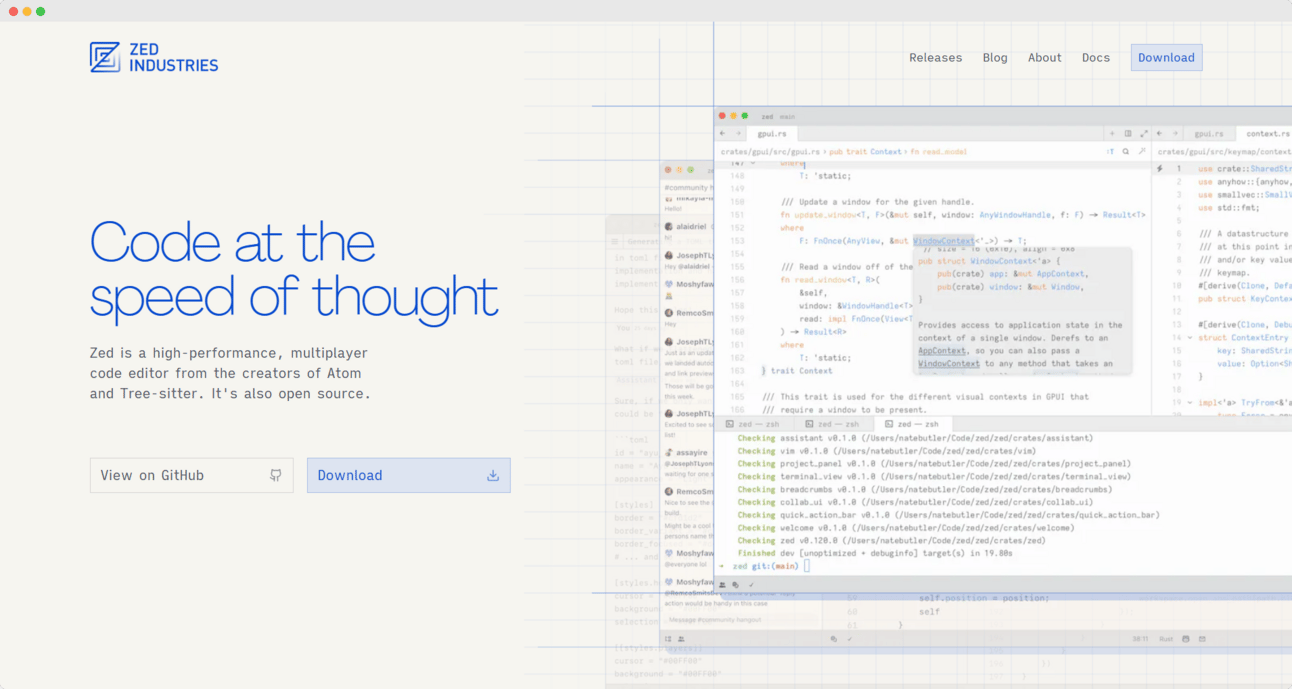The height and width of the screenshot is (689, 1292).
Task: Click the 'use std::fmt;' line in context.rs
Action: pos(1229,207)
